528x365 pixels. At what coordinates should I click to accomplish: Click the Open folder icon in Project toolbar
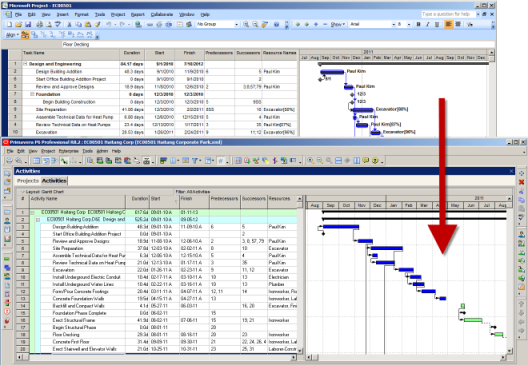[19, 24]
